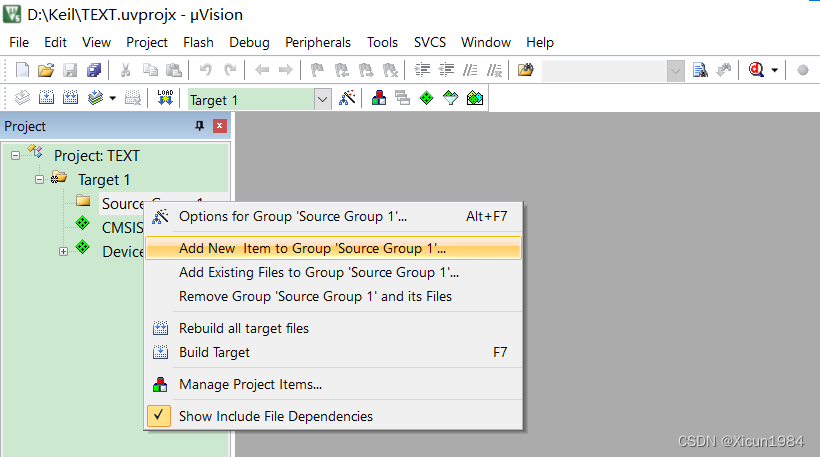Click Manage Run-Time Environment green diamond
This screenshot has width=820, height=457.
pyautogui.click(x=427, y=98)
